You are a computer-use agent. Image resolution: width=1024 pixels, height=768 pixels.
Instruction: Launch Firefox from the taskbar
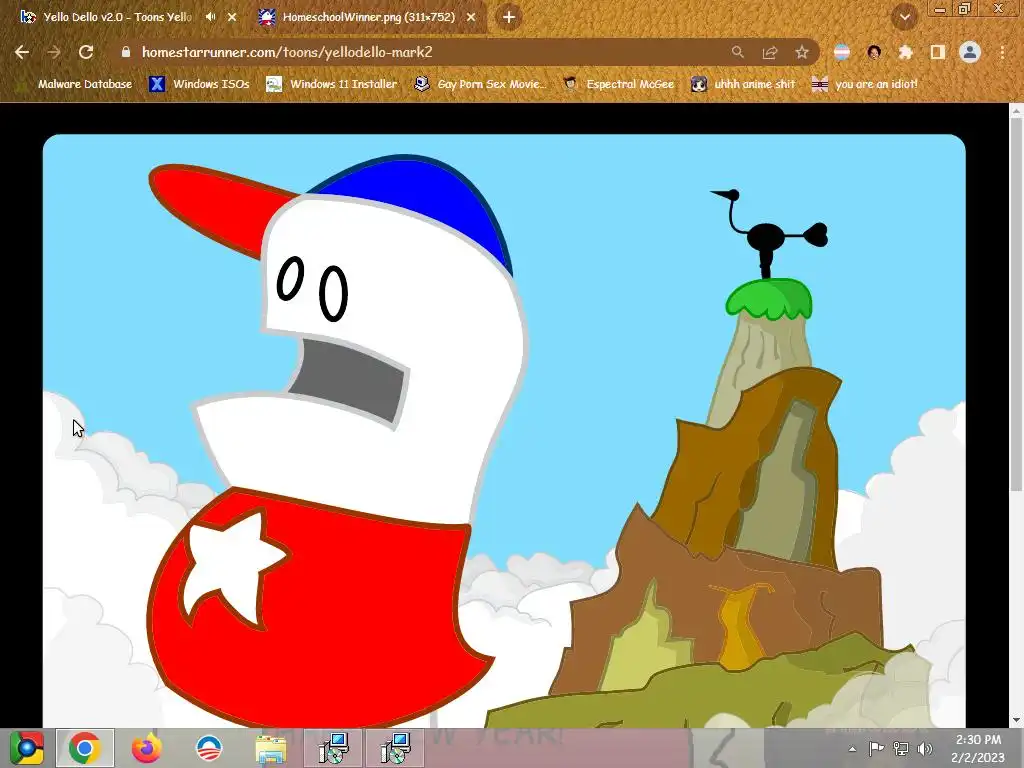coord(146,748)
